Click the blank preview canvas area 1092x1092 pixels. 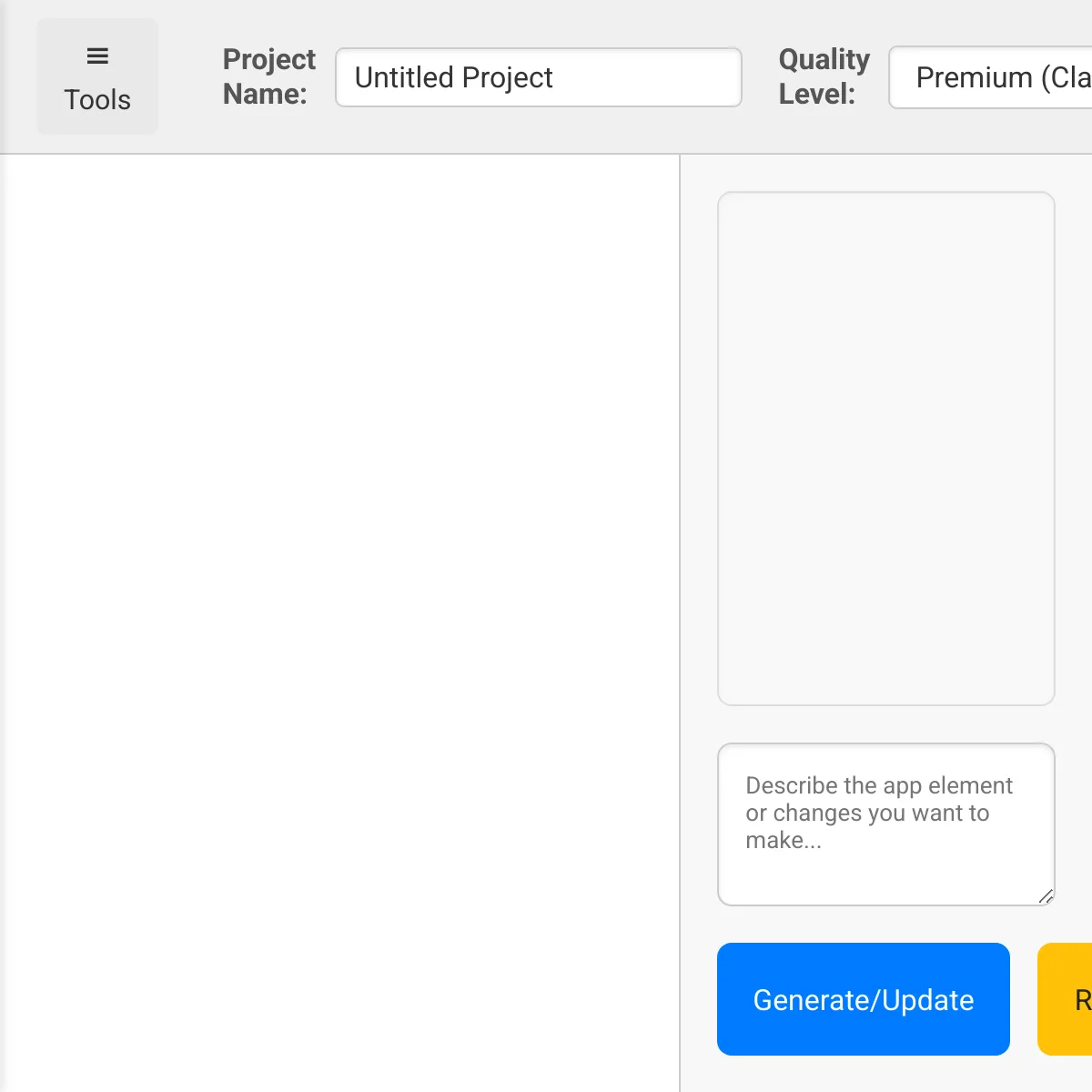341,546
